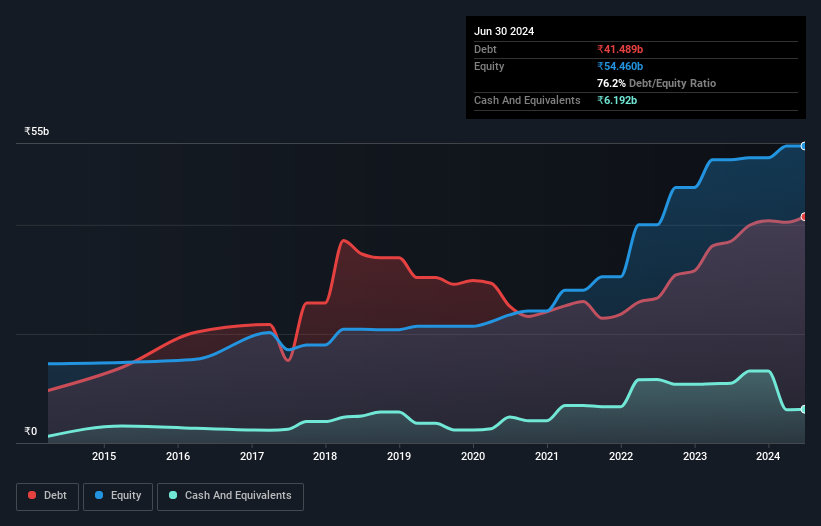This screenshot has width=821, height=526.
Task: Click the ₹0 y-axis label
Action: click(x=31, y=431)
